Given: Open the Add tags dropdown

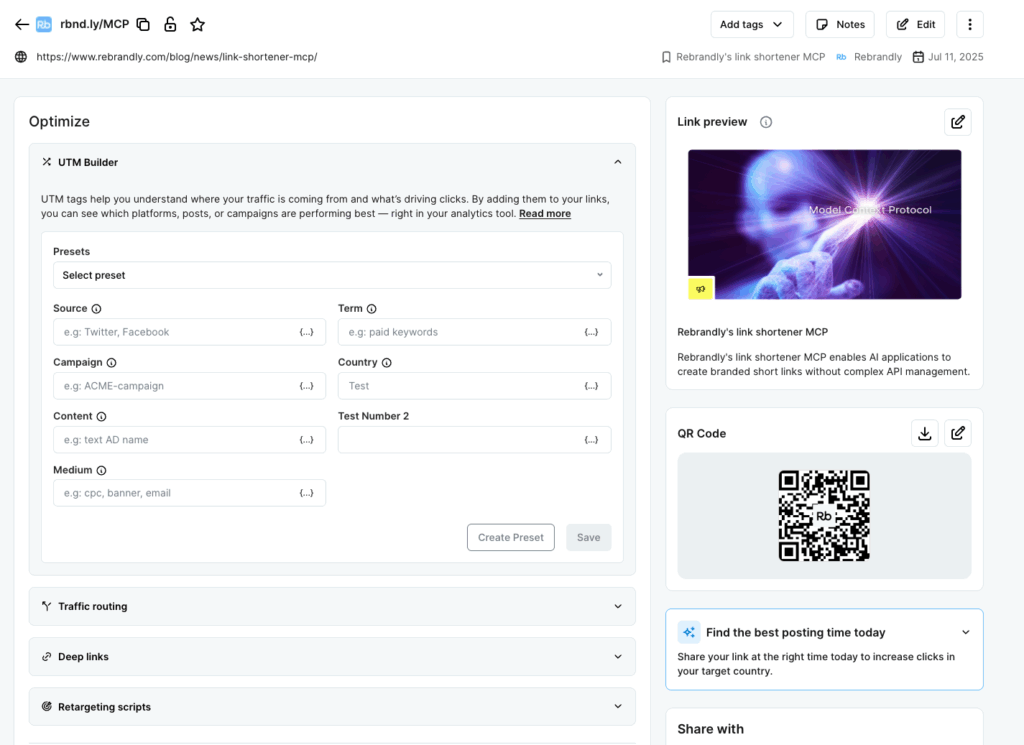Looking at the screenshot, I should pos(752,25).
